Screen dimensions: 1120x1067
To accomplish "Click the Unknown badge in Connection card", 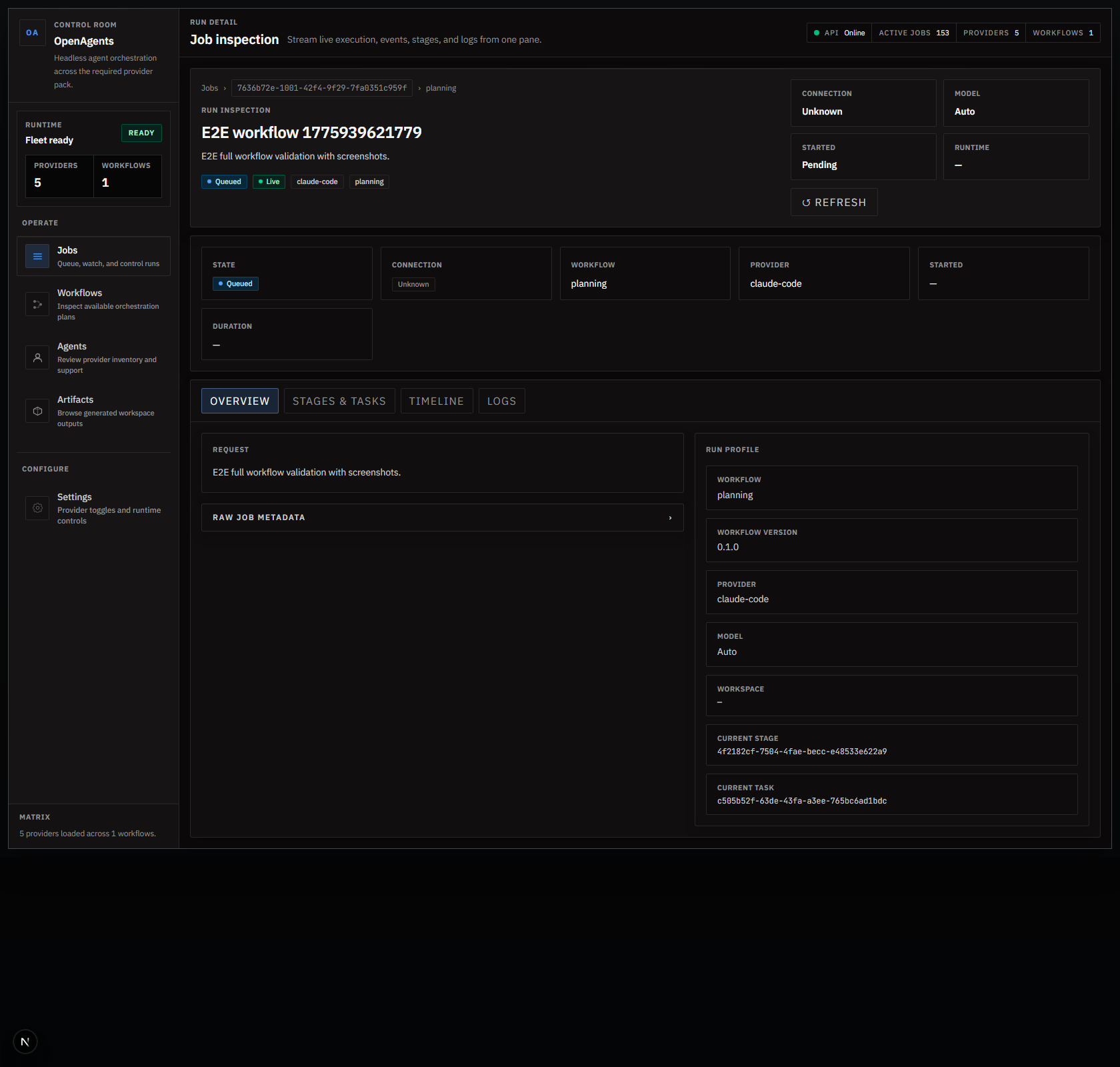I will click(413, 284).
